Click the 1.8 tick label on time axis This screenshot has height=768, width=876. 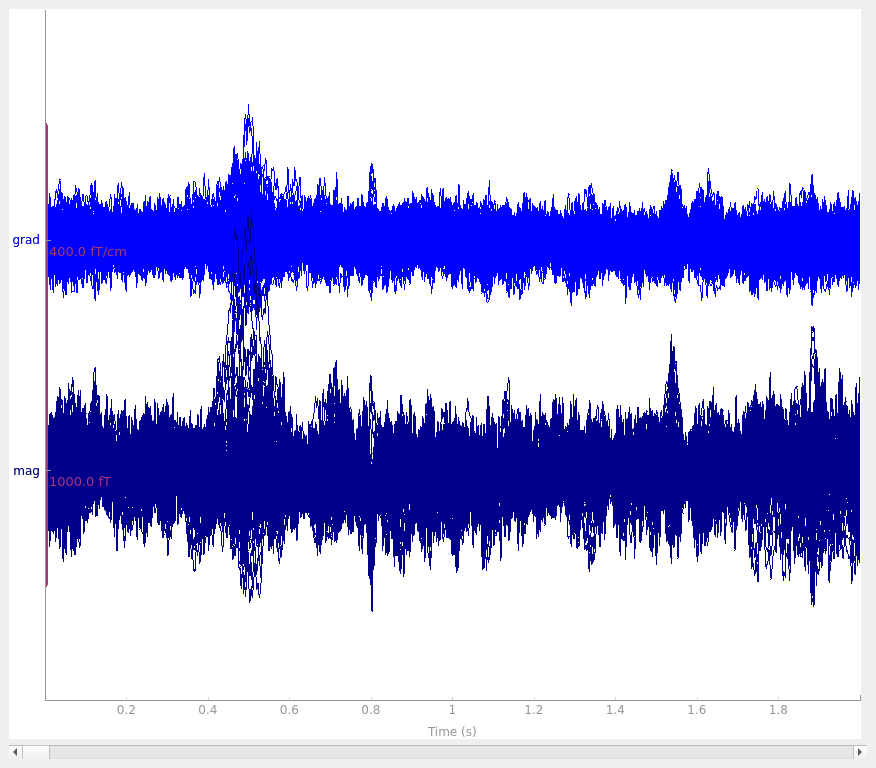click(x=778, y=710)
